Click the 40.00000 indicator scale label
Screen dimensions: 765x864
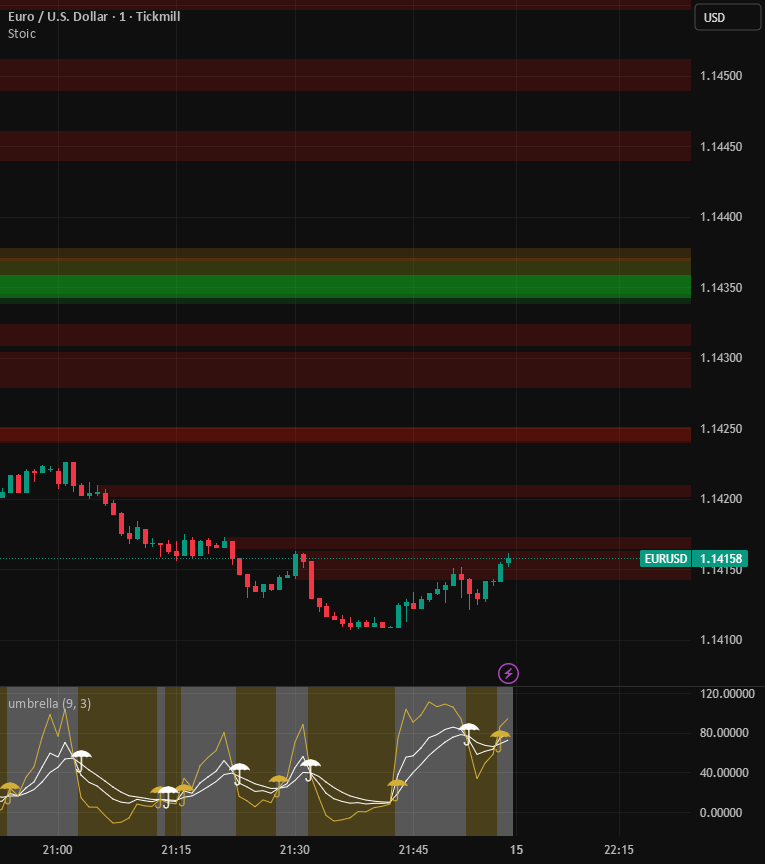[724, 773]
